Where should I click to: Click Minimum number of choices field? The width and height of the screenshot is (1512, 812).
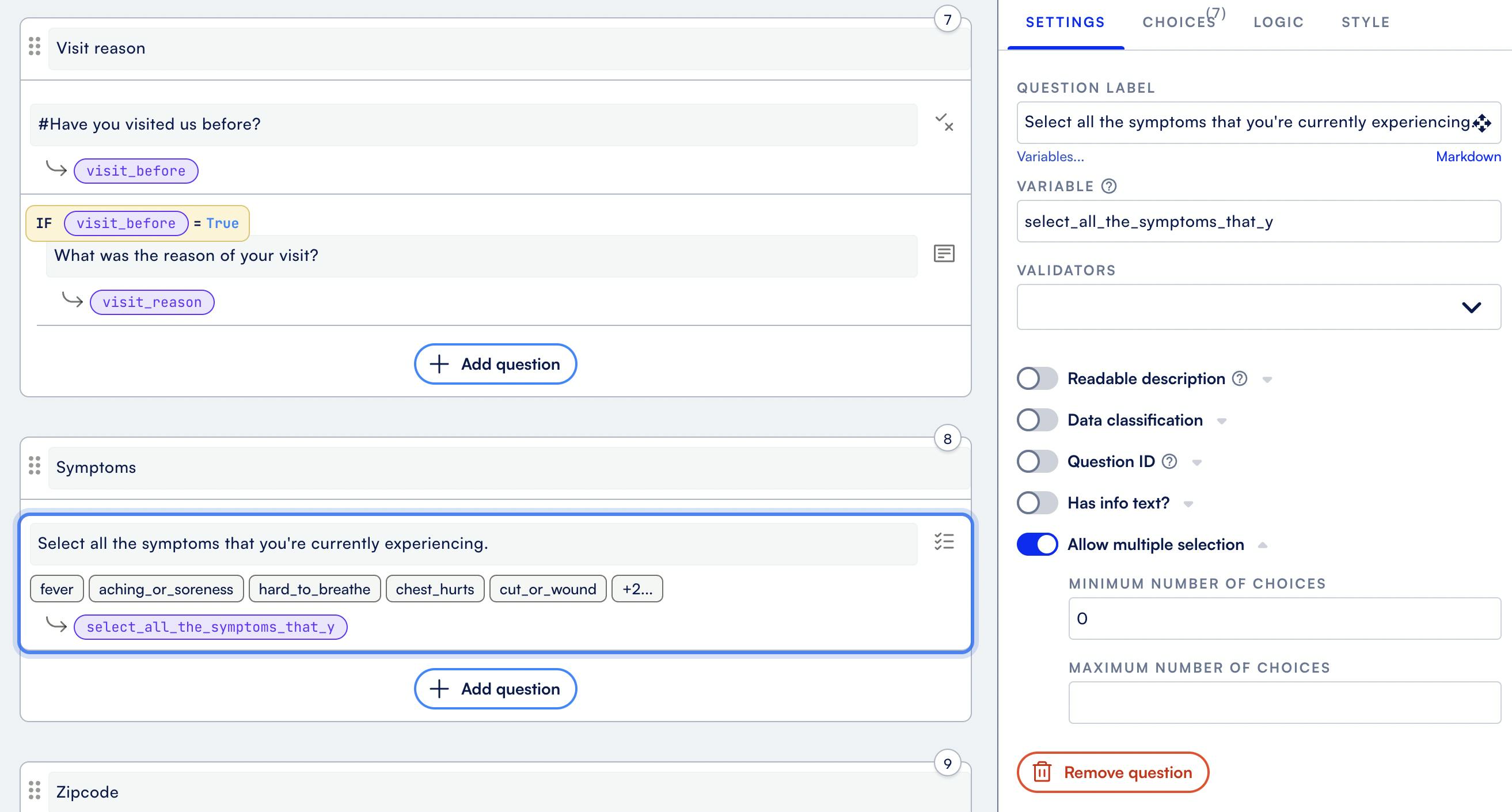point(1284,619)
